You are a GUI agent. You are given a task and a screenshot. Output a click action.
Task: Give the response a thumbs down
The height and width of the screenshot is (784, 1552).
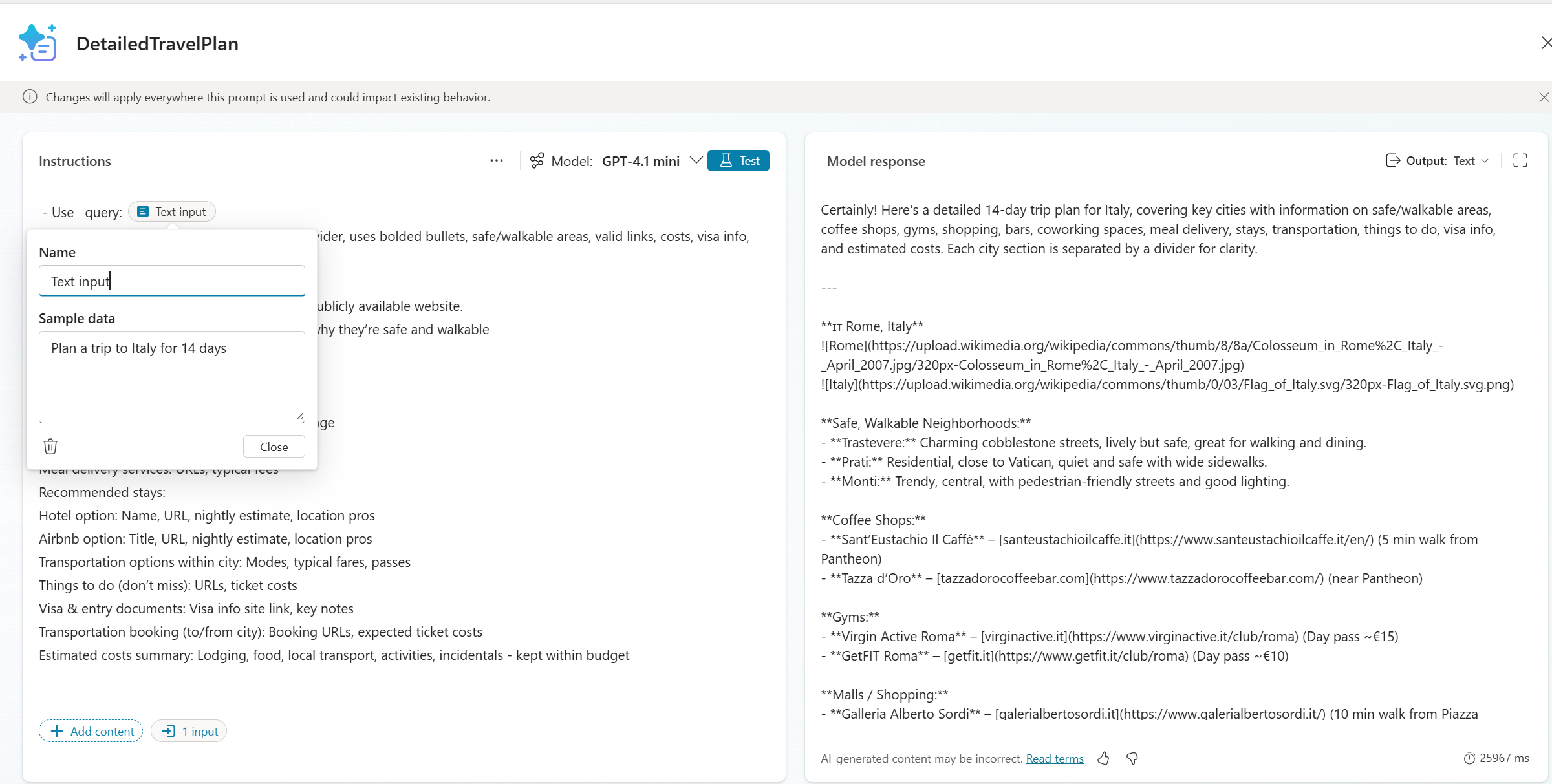pyautogui.click(x=1132, y=758)
